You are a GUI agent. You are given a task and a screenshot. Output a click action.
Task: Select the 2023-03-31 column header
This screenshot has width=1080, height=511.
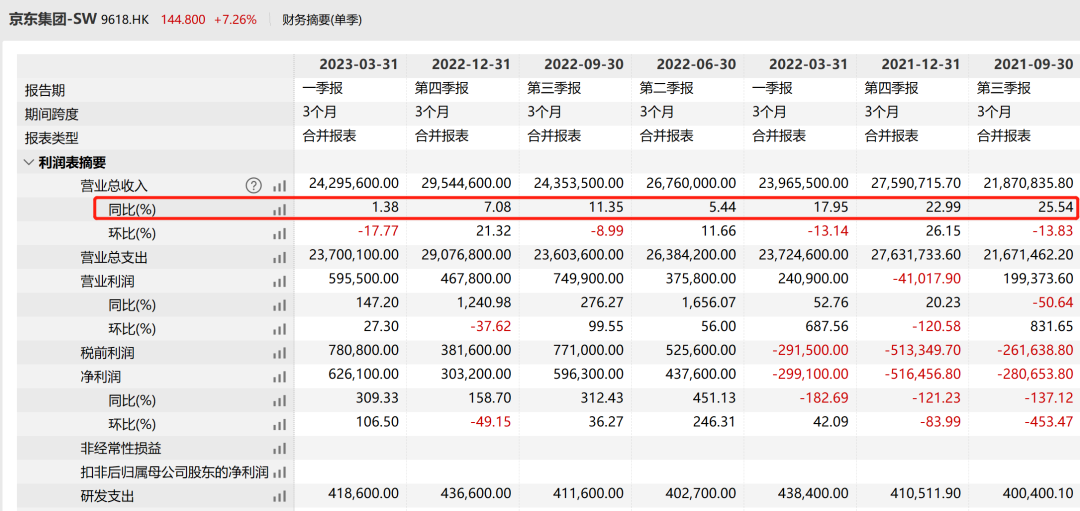point(358,64)
